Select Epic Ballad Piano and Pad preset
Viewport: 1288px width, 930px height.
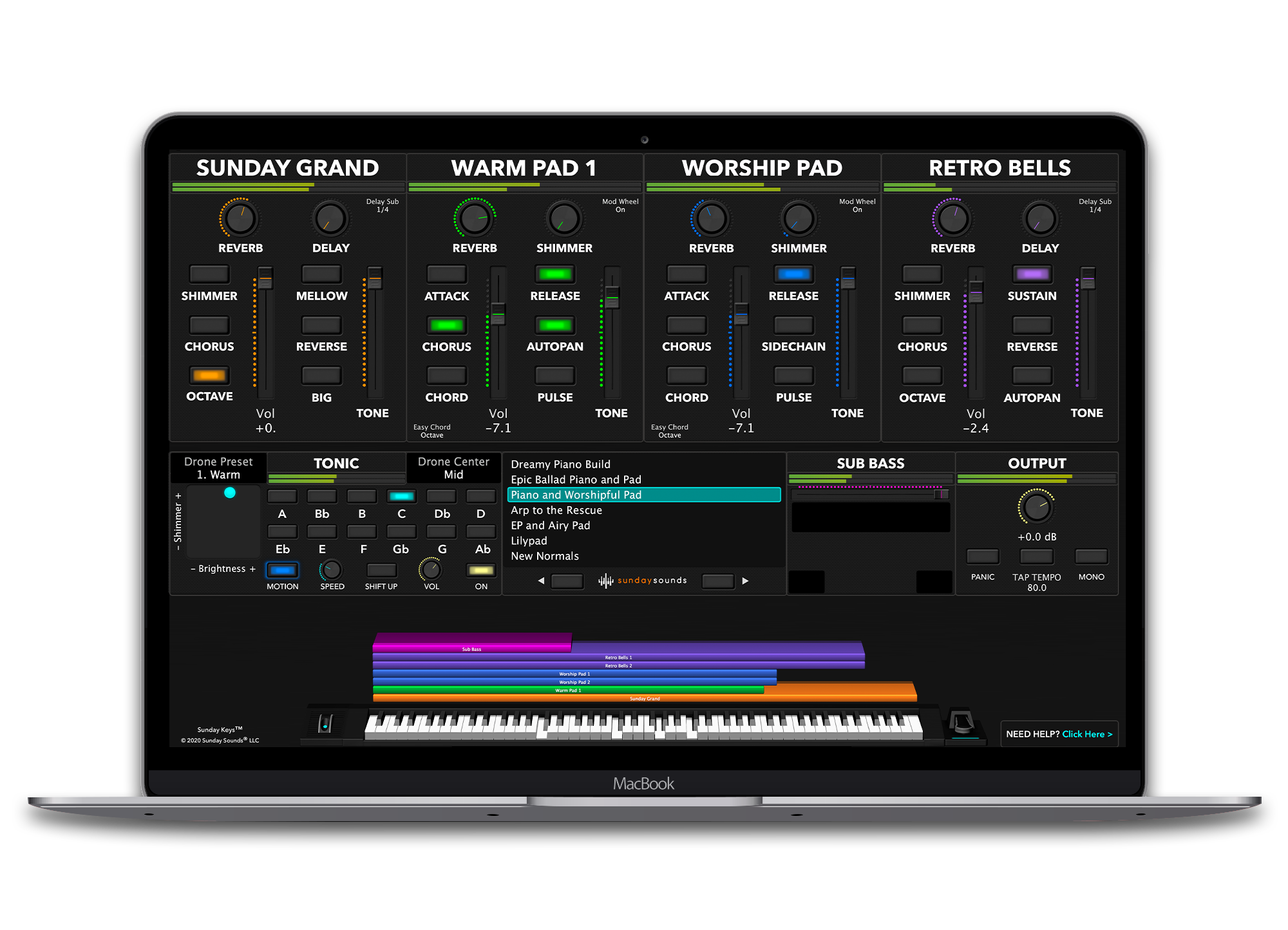644,480
